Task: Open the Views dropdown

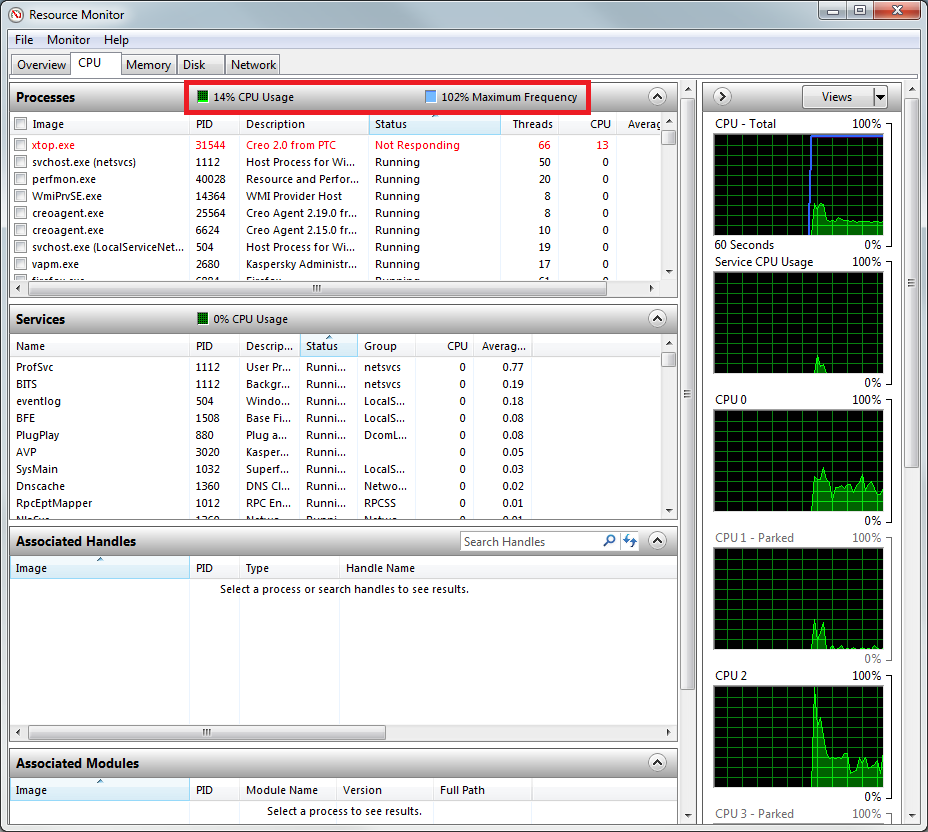Action: pyautogui.click(x=880, y=96)
